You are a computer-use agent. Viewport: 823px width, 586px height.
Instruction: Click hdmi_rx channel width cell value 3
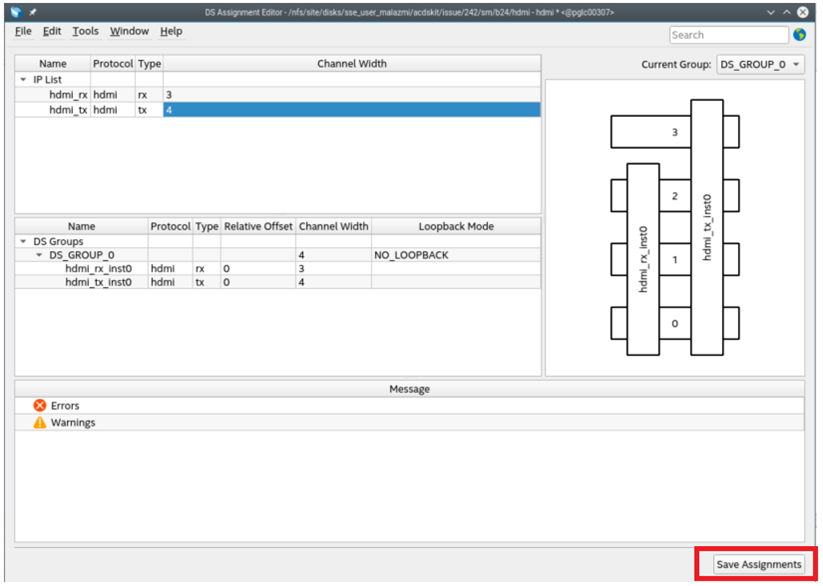[x=352, y=95]
